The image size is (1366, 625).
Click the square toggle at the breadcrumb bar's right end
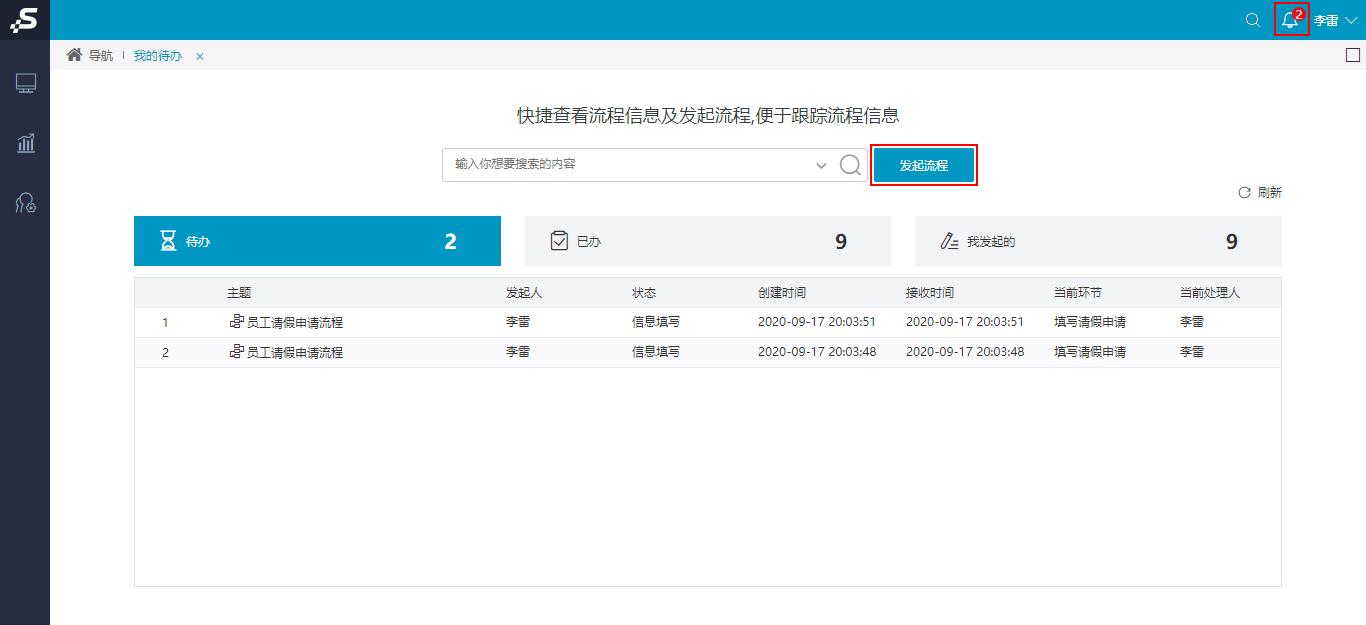pos(1354,56)
